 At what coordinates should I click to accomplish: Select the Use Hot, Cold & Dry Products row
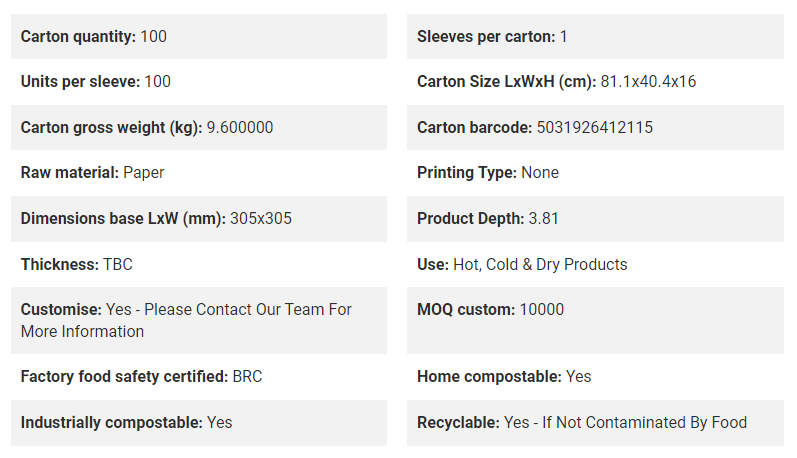tap(595, 264)
